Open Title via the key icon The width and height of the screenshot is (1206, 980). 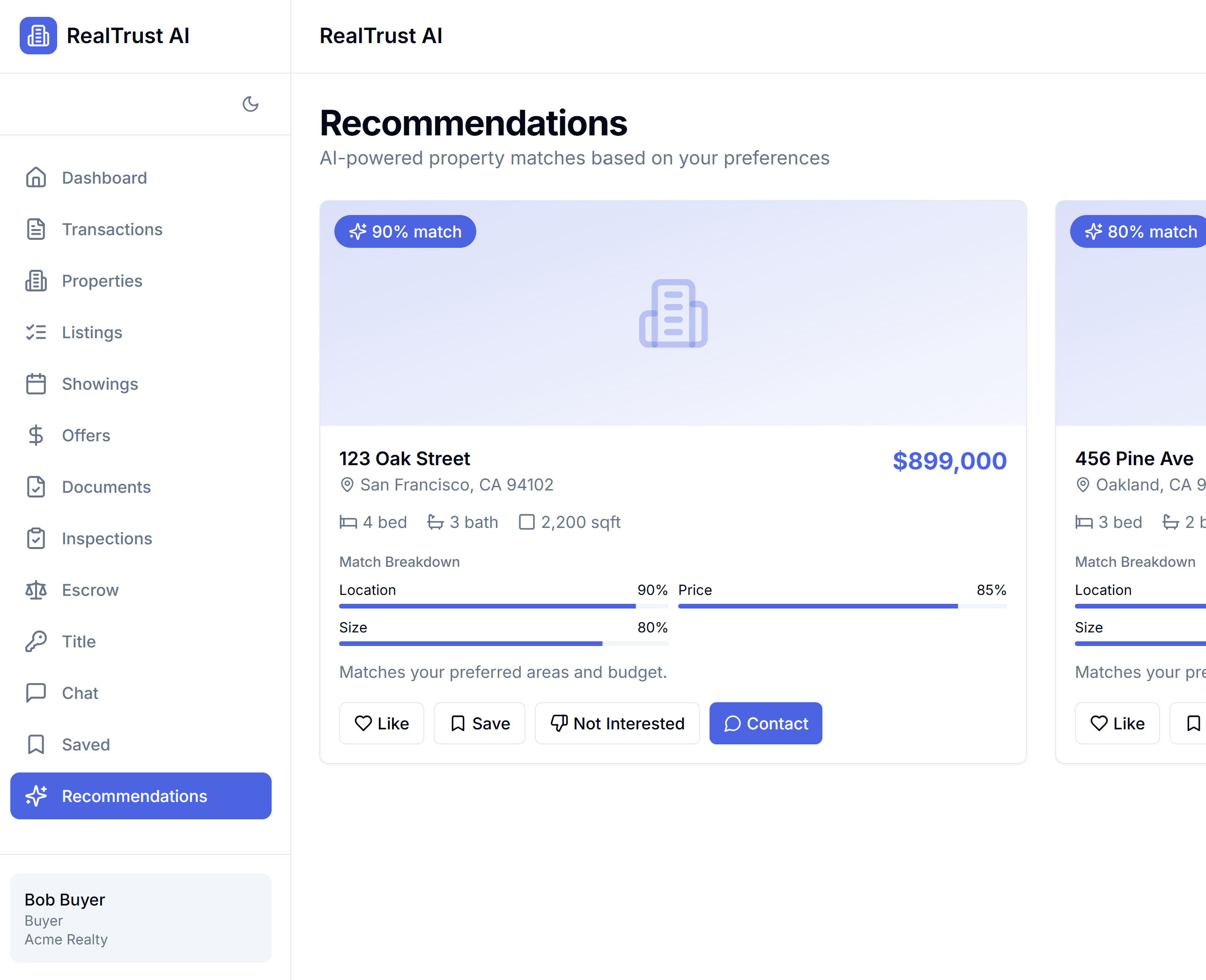point(36,641)
